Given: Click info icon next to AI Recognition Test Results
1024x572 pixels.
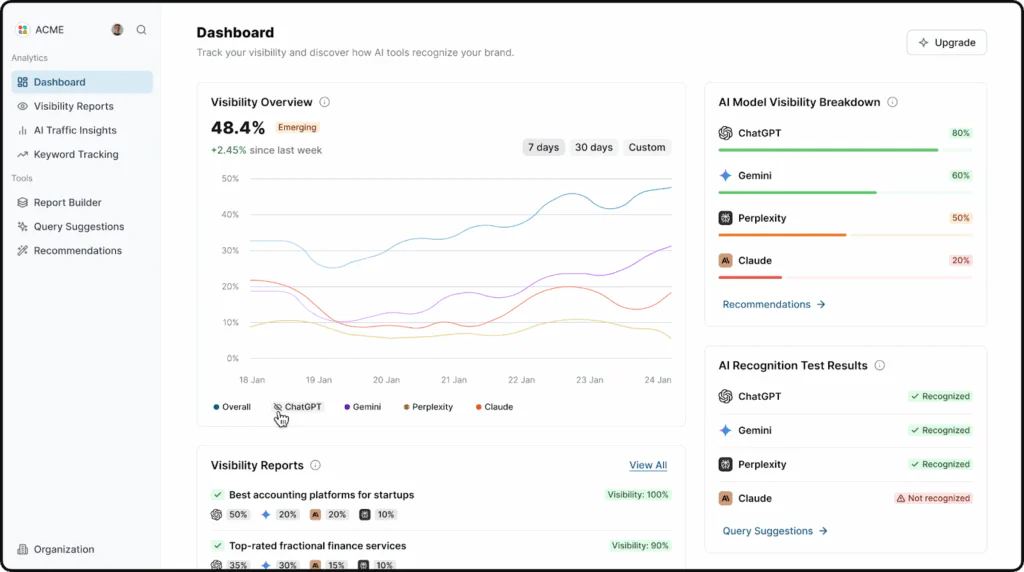Looking at the screenshot, I should (x=880, y=366).
